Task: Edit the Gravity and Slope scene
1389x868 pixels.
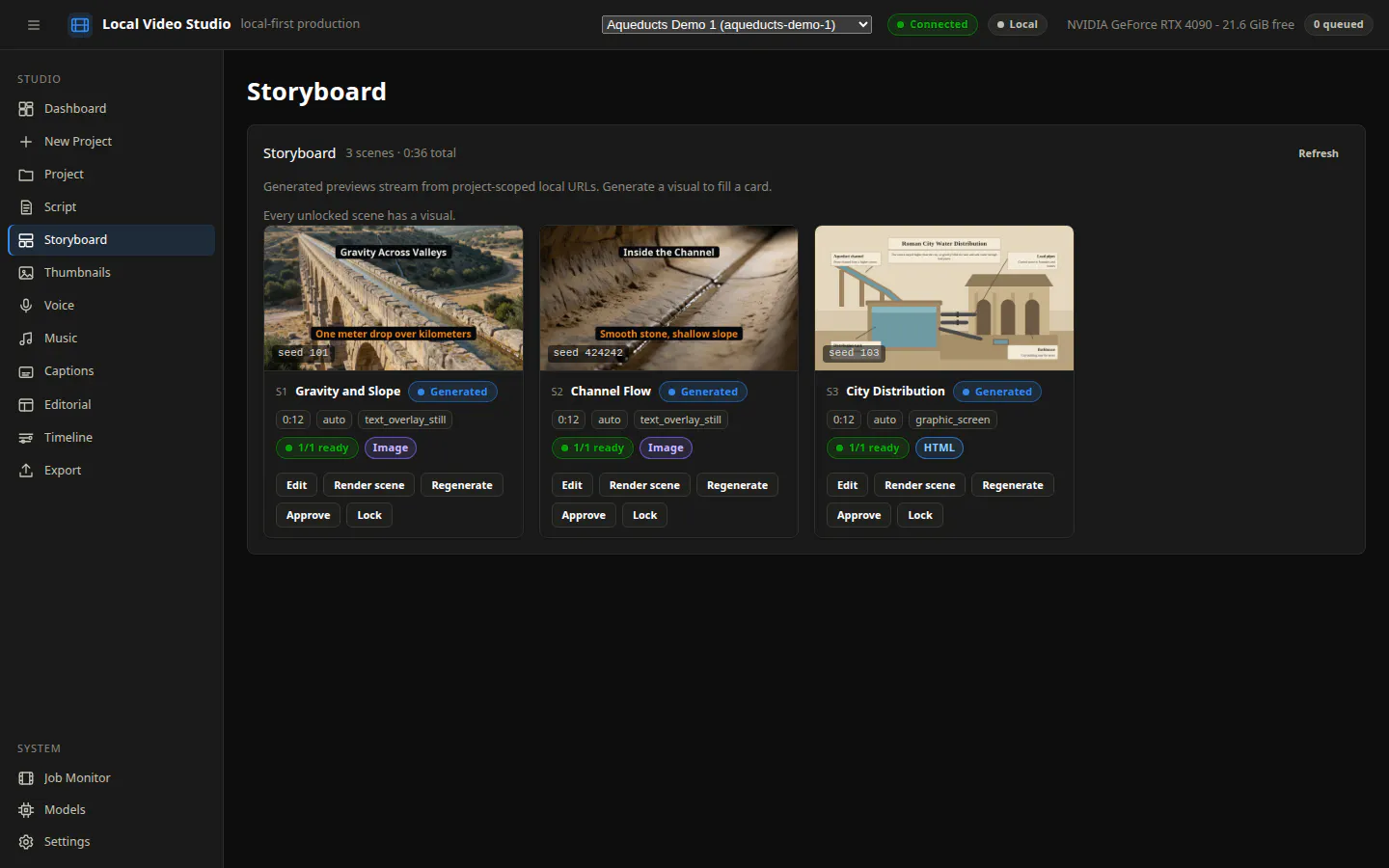Action: [x=296, y=485]
